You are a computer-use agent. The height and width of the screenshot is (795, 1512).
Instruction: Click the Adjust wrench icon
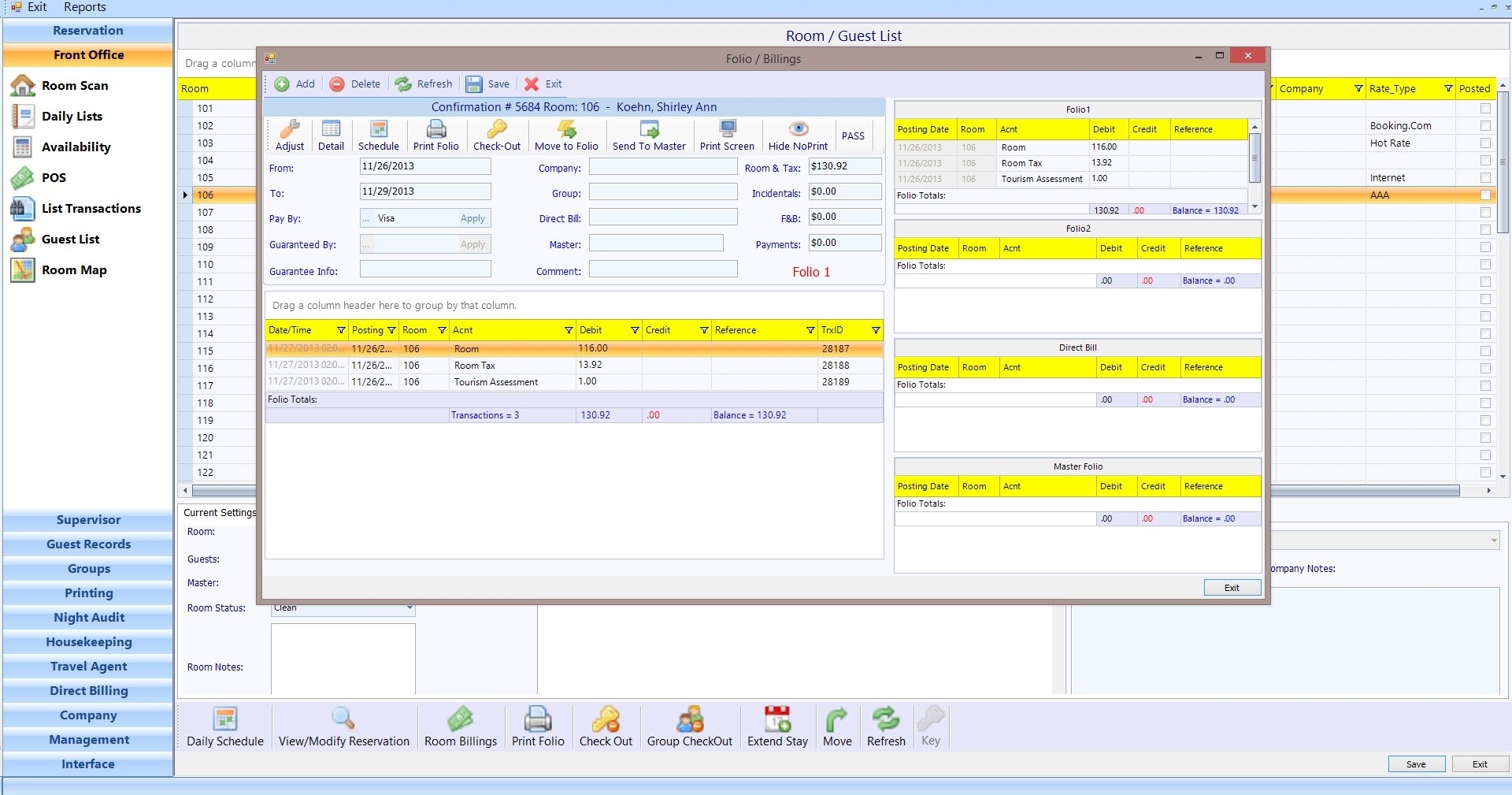pyautogui.click(x=289, y=129)
